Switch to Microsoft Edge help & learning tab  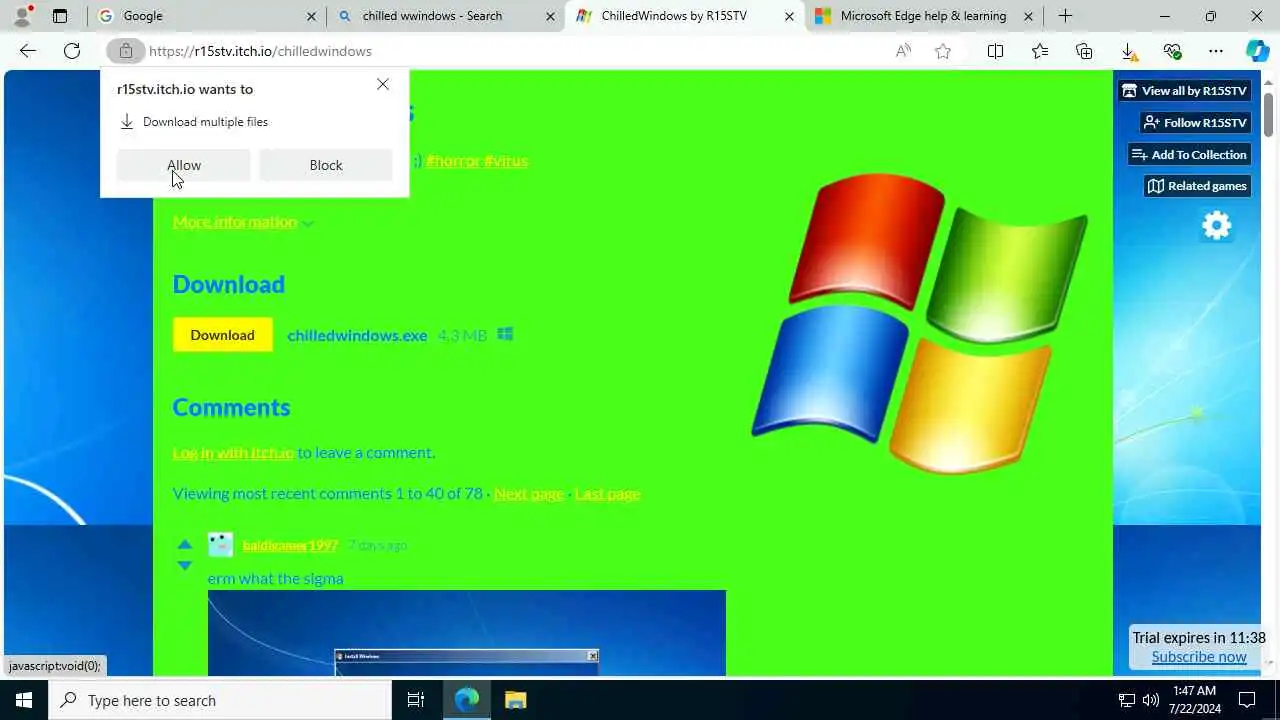coord(924,16)
